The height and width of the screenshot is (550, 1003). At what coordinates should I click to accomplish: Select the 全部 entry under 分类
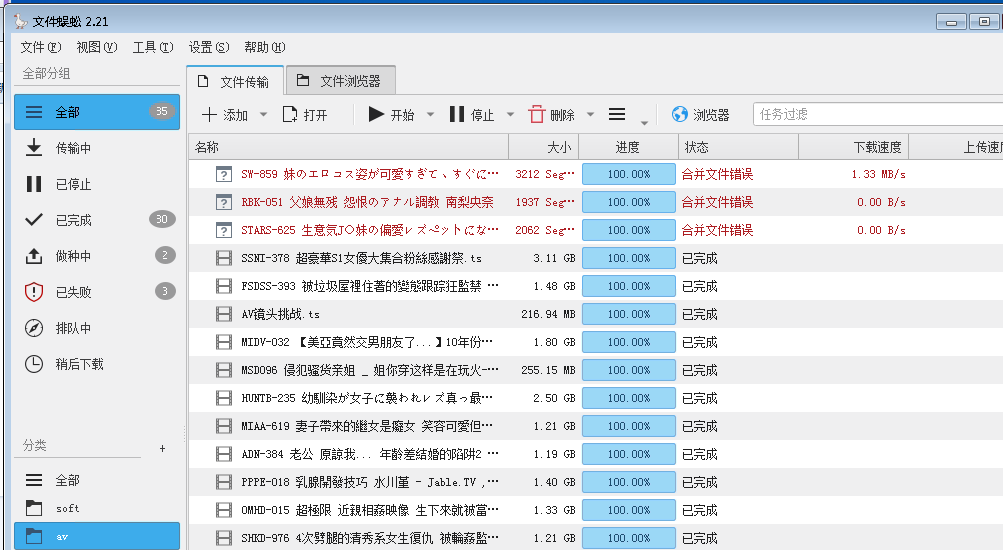coord(97,480)
